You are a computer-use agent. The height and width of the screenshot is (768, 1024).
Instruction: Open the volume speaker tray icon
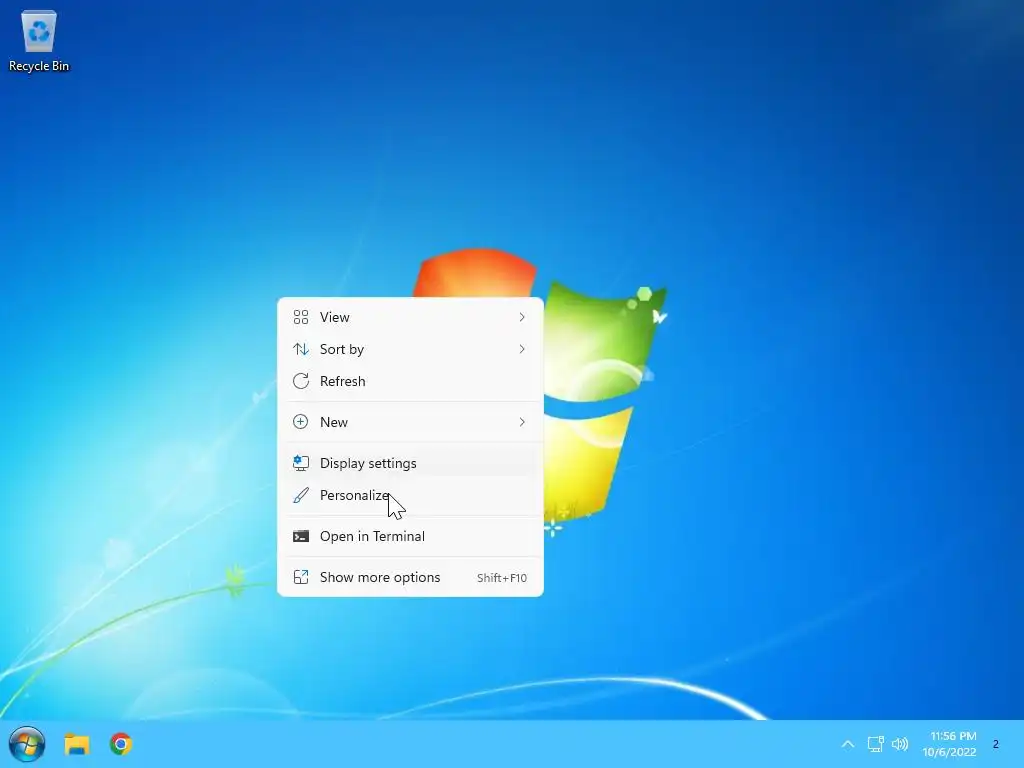point(900,744)
